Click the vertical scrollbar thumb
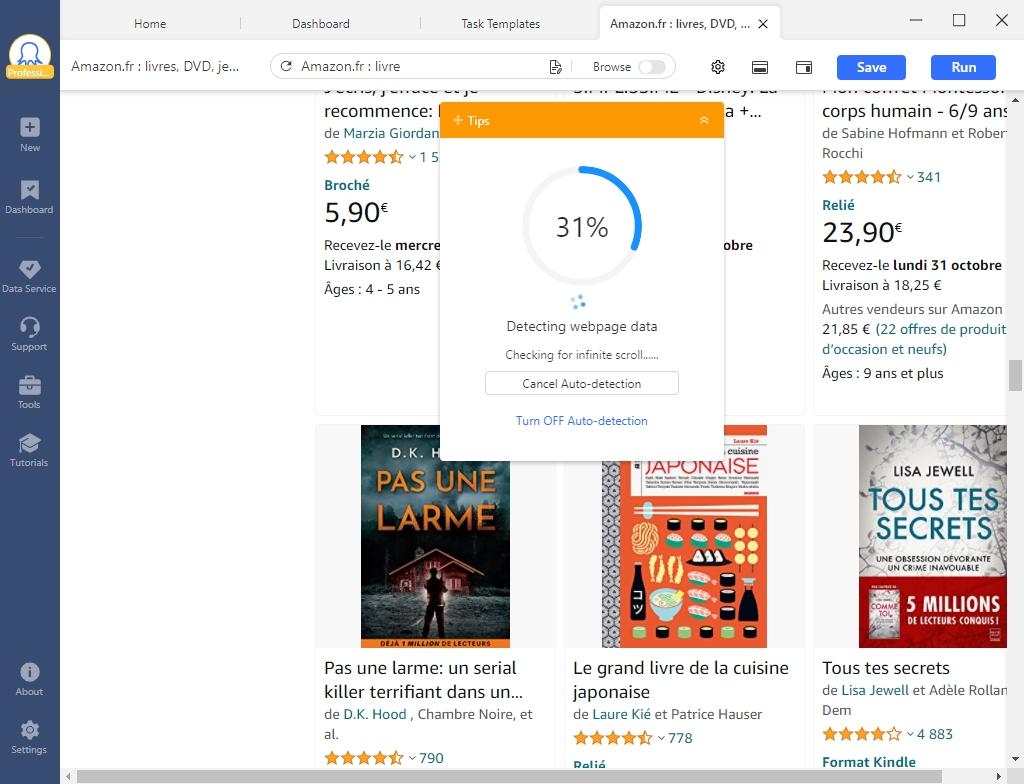The width and height of the screenshot is (1024, 784). pos(1015,375)
